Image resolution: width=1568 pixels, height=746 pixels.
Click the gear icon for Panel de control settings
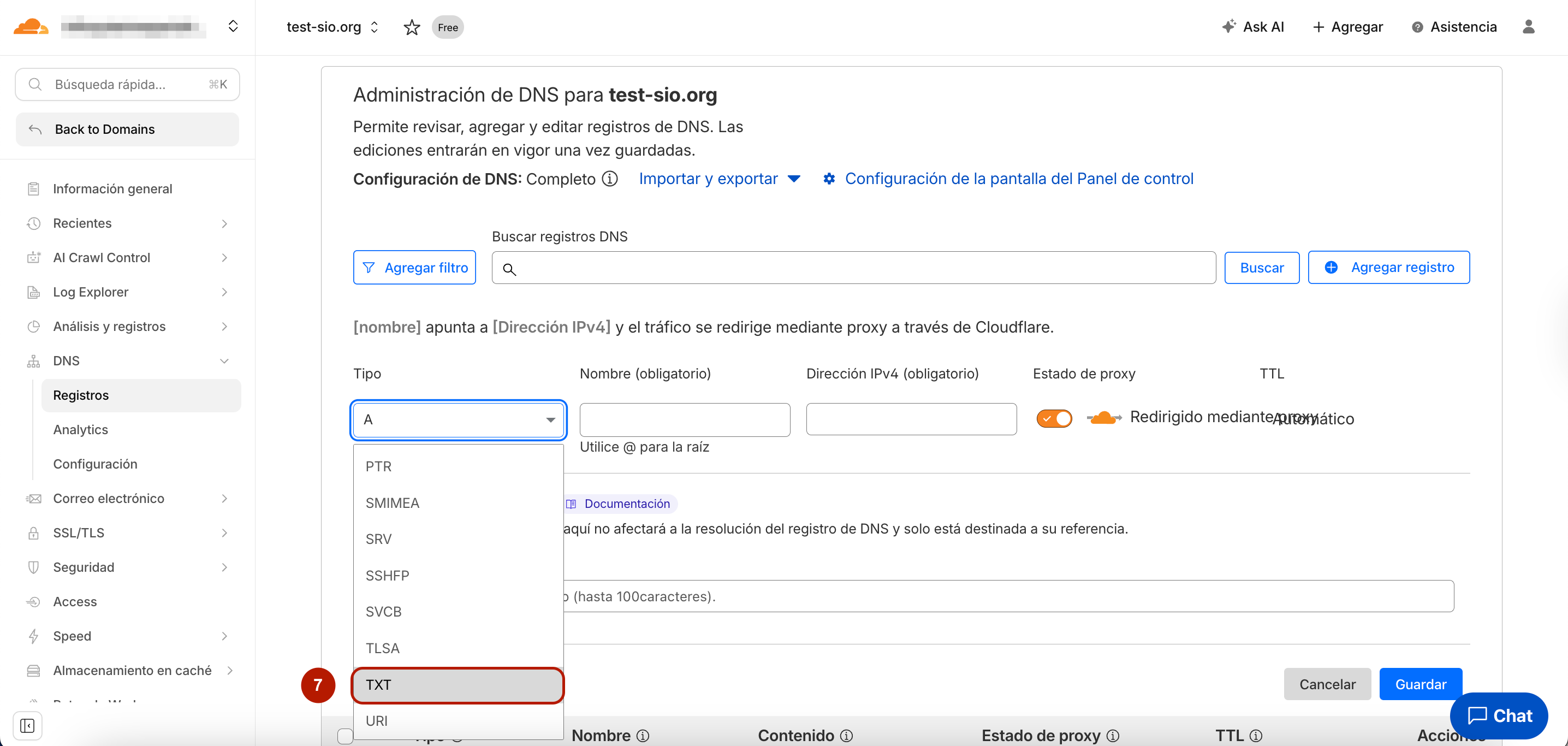coord(828,179)
